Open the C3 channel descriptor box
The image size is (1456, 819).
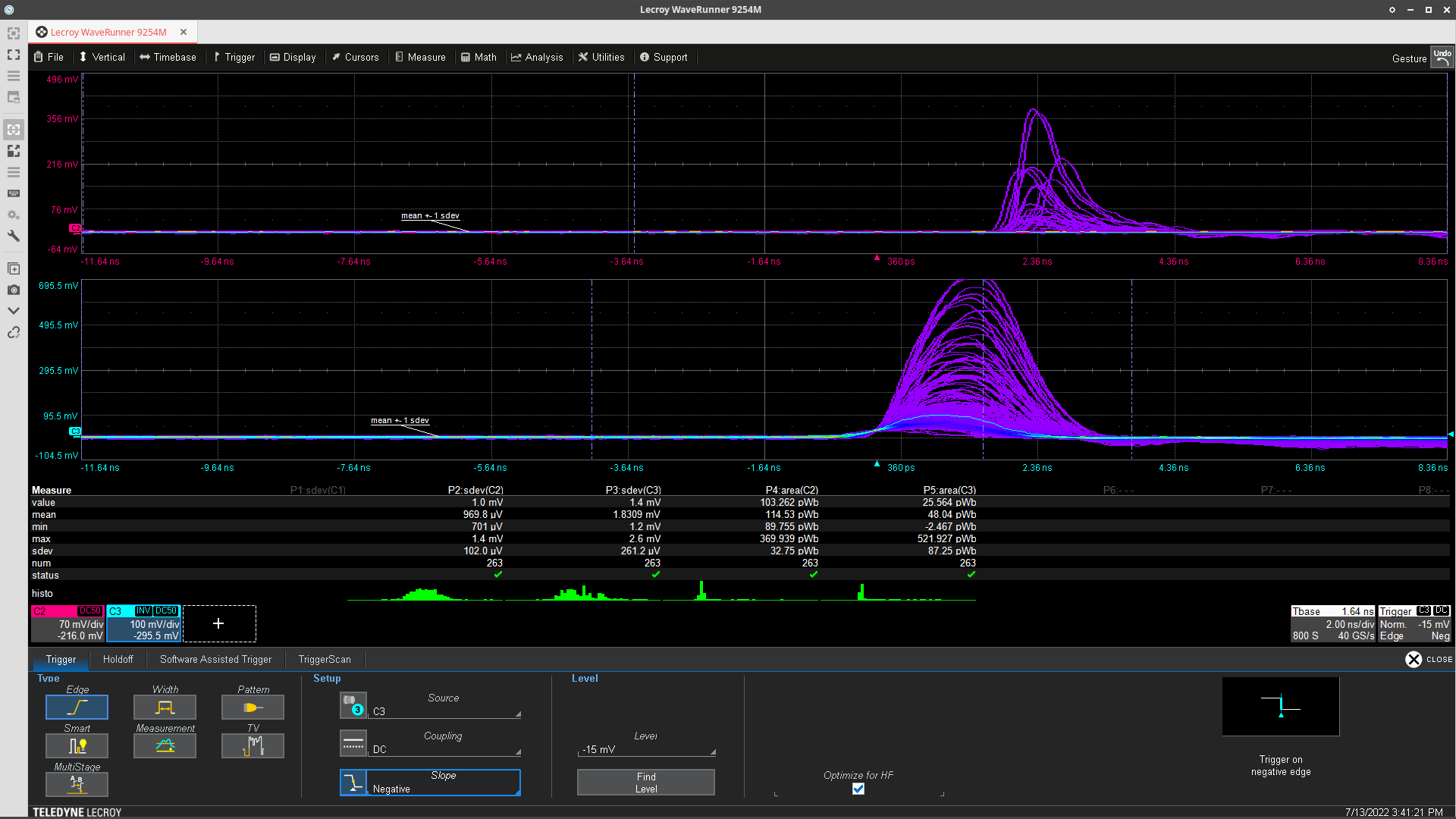click(x=143, y=623)
